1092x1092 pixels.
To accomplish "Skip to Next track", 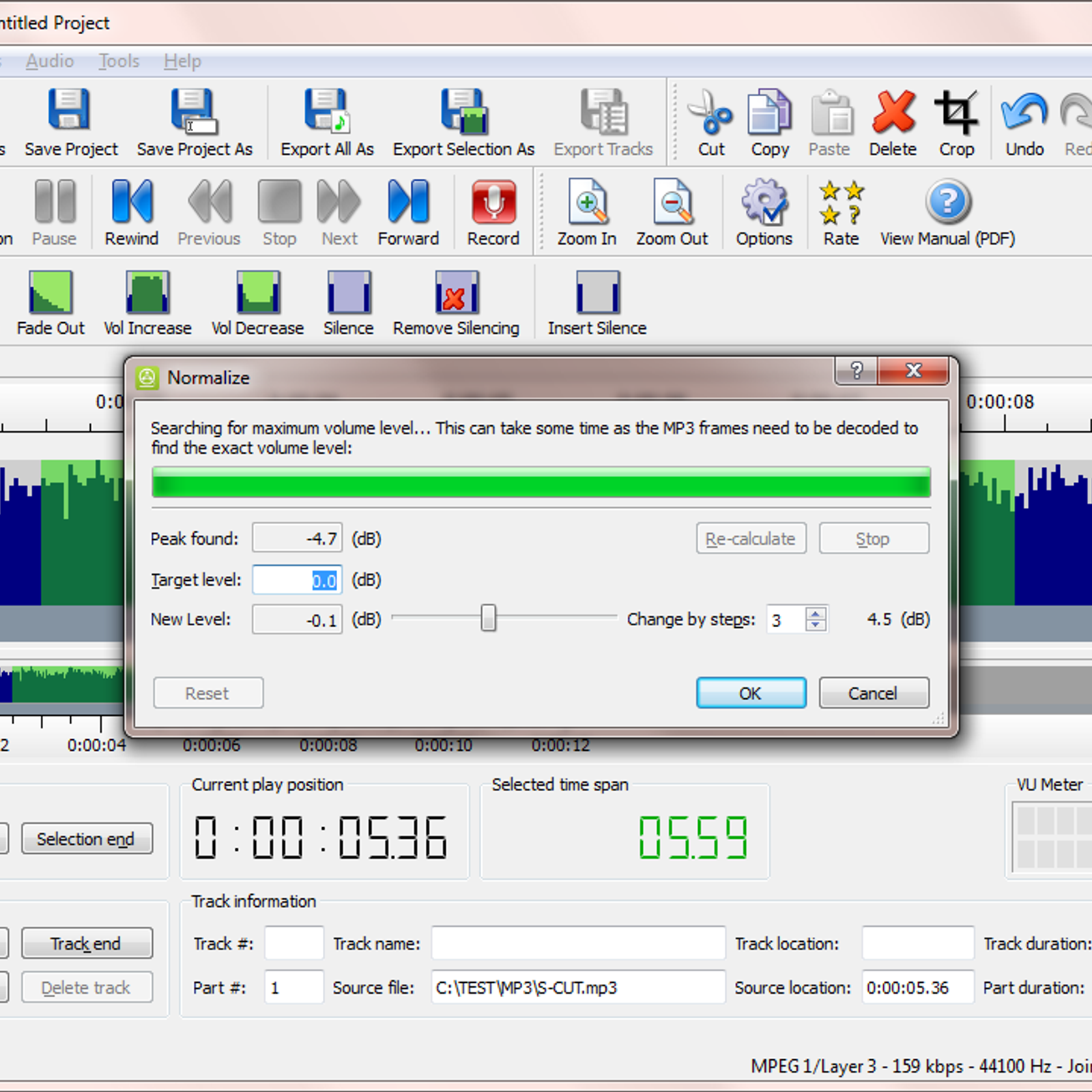I will coord(339,201).
